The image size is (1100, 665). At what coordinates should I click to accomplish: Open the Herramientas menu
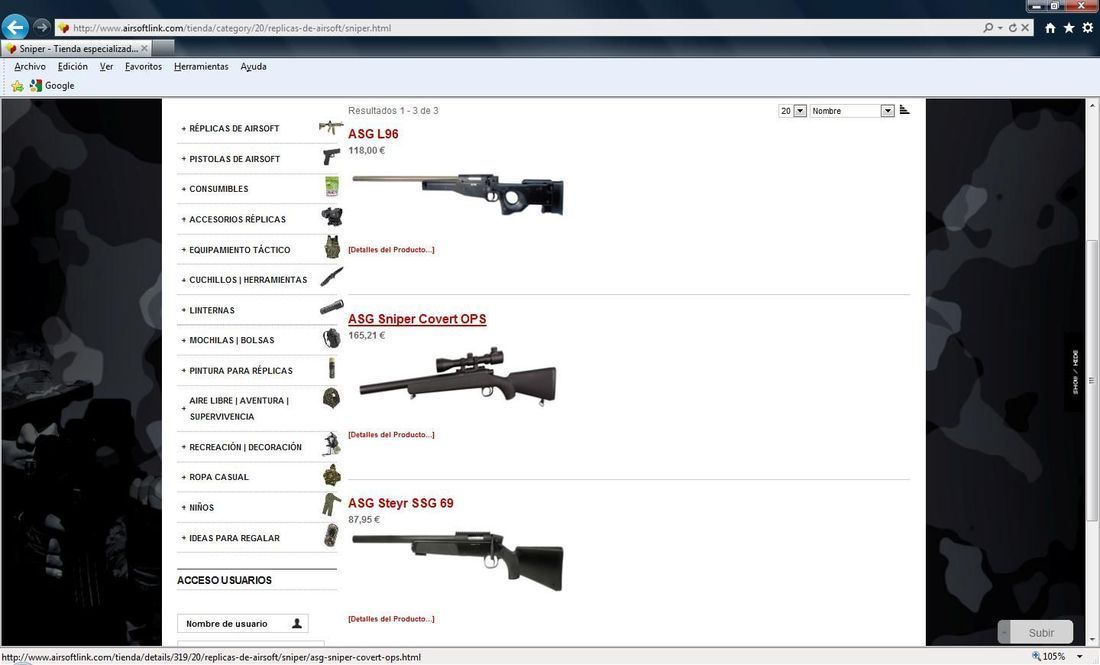coord(201,67)
